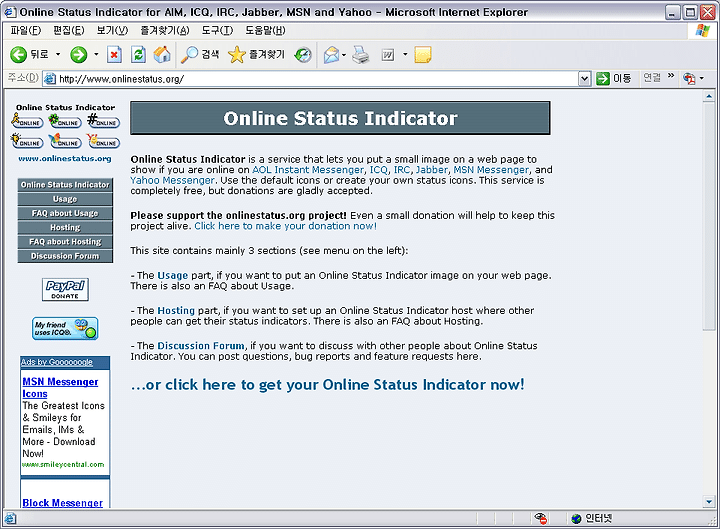Click the Edit document toolbar icon
Viewport: 720px width, 529px height.
(x=388, y=55)
